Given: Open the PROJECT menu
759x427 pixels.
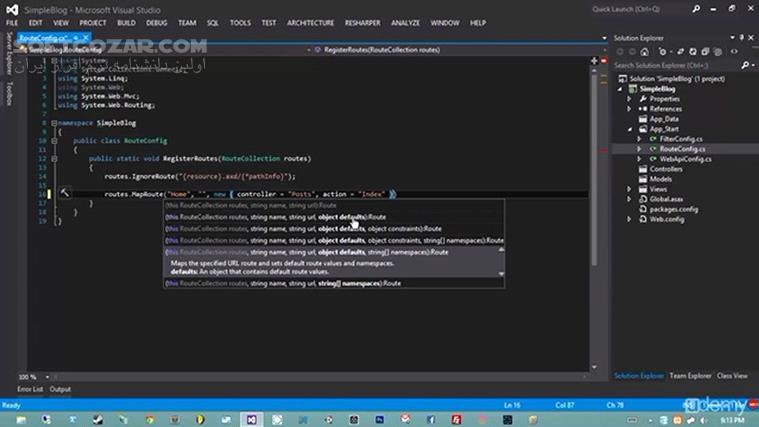Looking at the screenshot, I should tap(92, 23).
